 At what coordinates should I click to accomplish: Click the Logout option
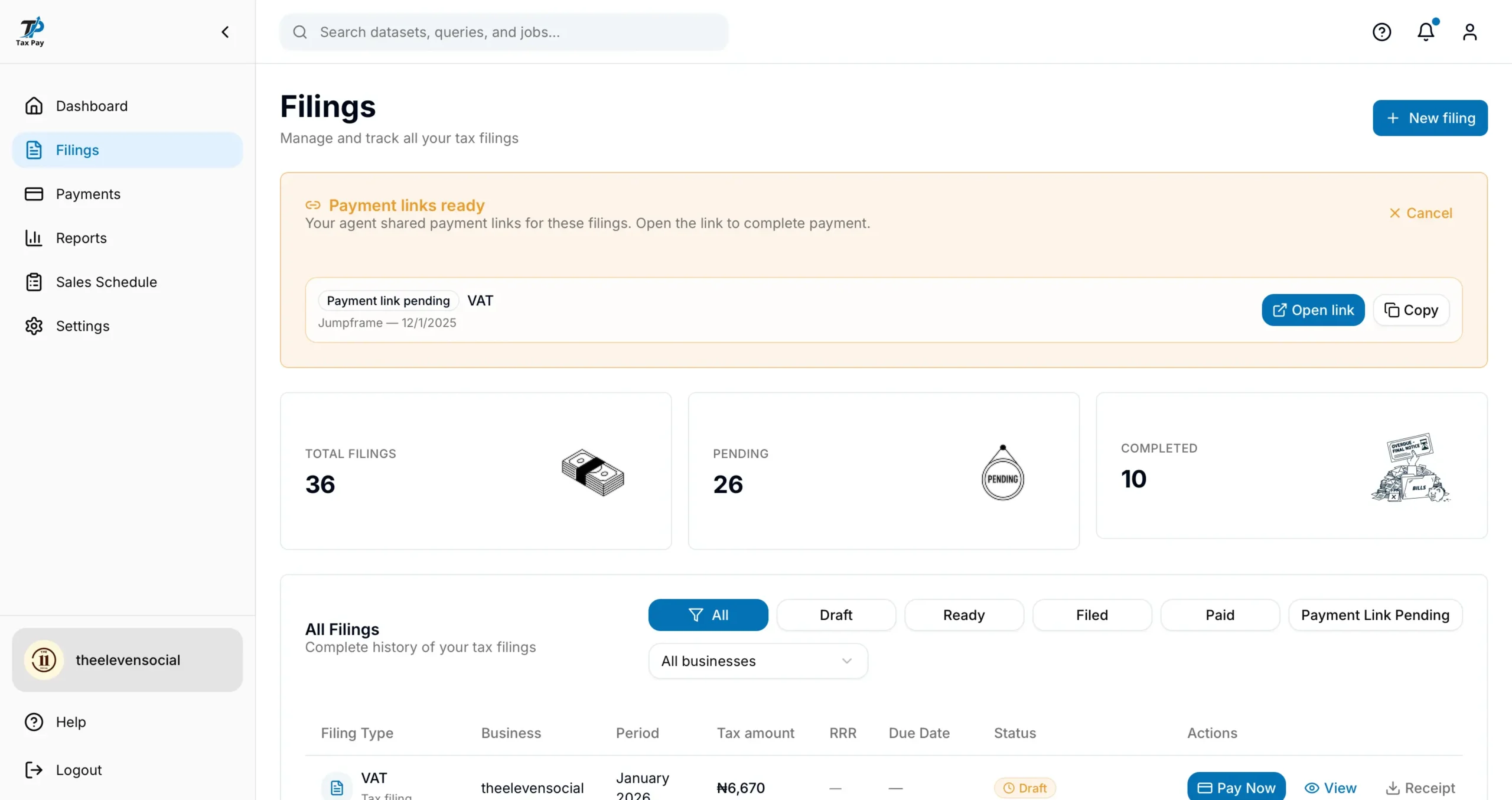(79, 770)
